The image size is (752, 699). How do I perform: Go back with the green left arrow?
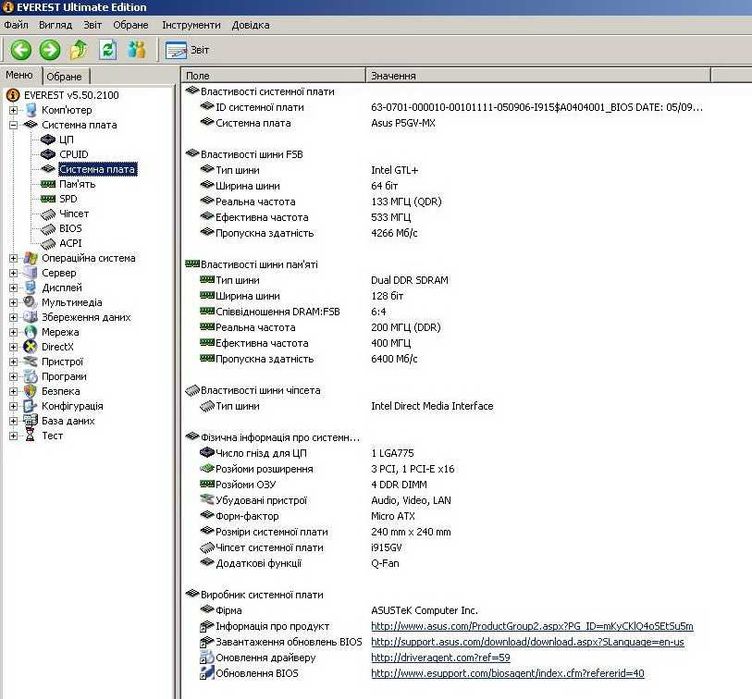(21, 50)
